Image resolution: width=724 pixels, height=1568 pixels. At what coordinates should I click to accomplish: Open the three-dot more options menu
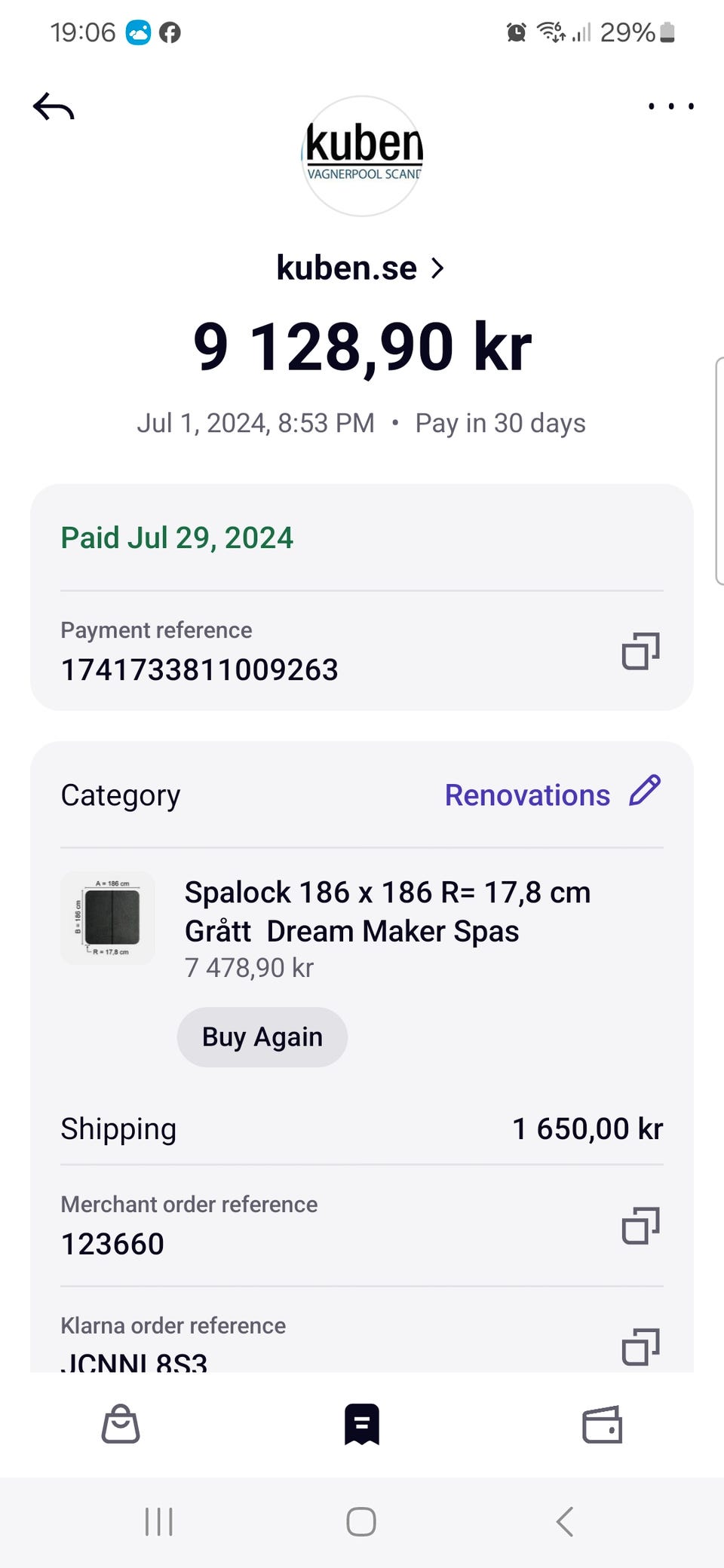(670, 106)
